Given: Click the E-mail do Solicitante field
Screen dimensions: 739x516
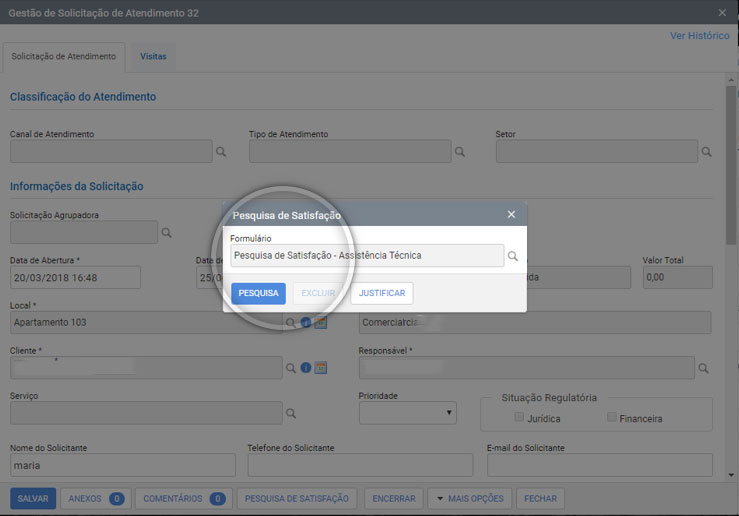Looking at the screenshot, I should 599,466.
